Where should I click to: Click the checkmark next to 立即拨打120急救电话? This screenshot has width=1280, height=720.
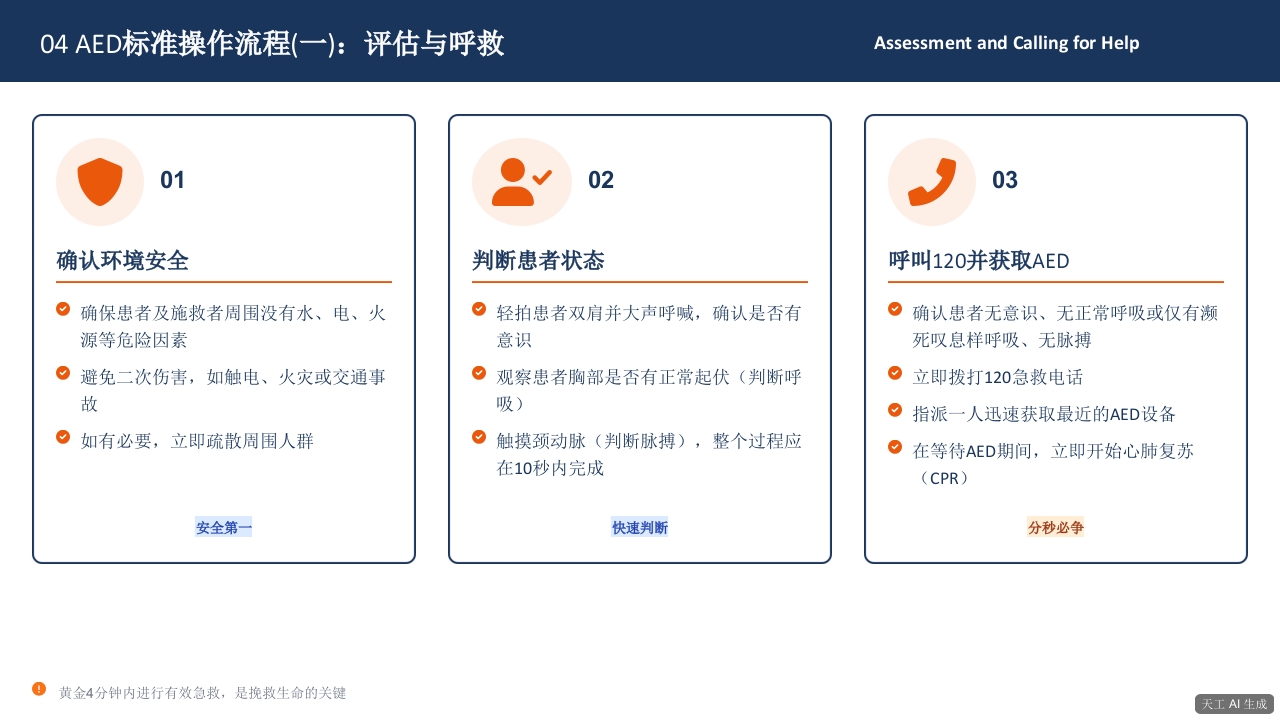895,373
